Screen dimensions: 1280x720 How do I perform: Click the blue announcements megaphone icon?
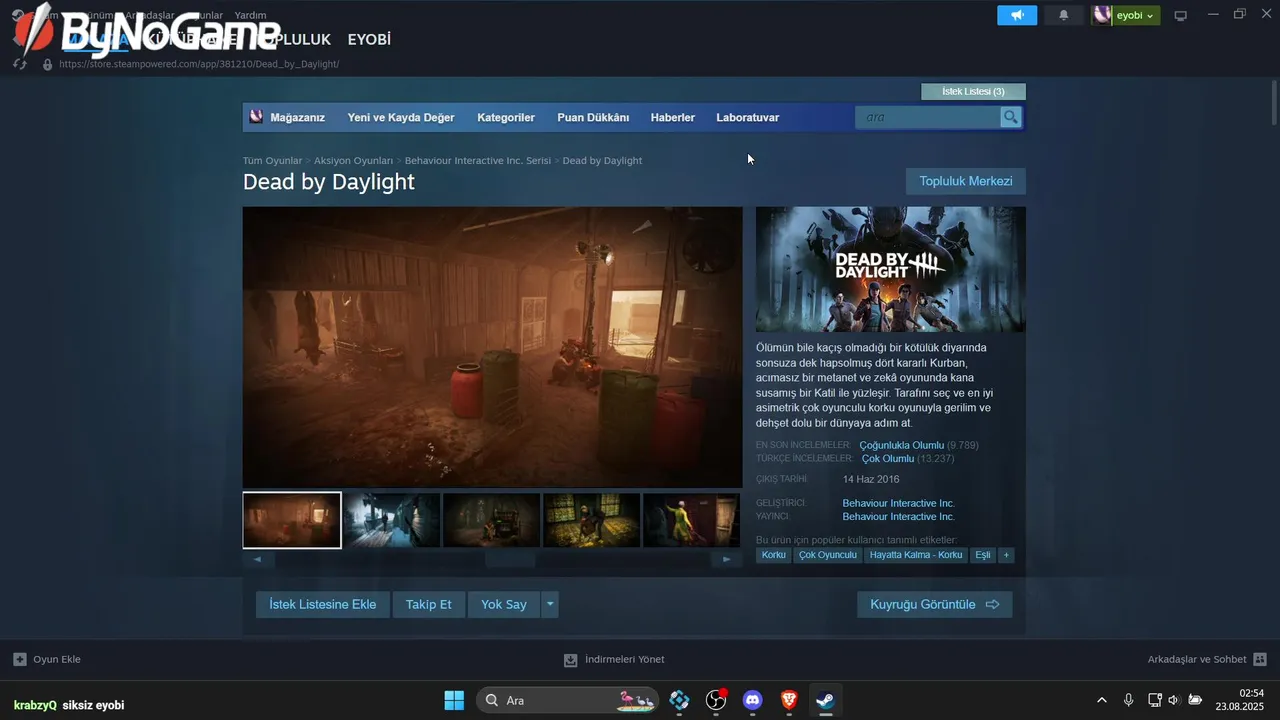tap(1017, 15)
